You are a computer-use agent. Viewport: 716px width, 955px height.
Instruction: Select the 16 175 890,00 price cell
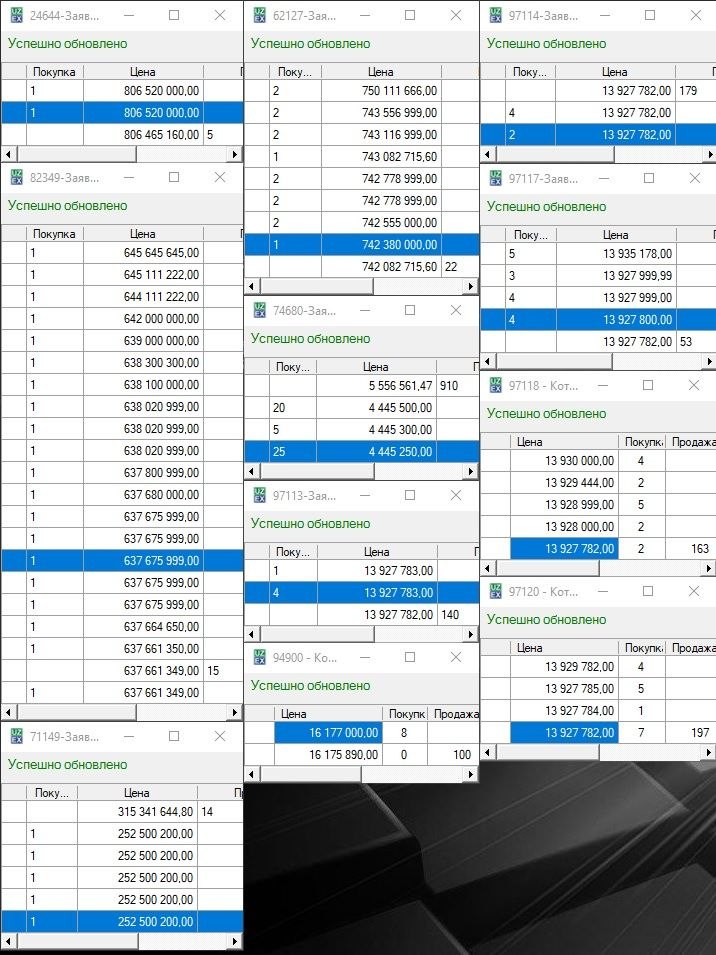[329, 755]
